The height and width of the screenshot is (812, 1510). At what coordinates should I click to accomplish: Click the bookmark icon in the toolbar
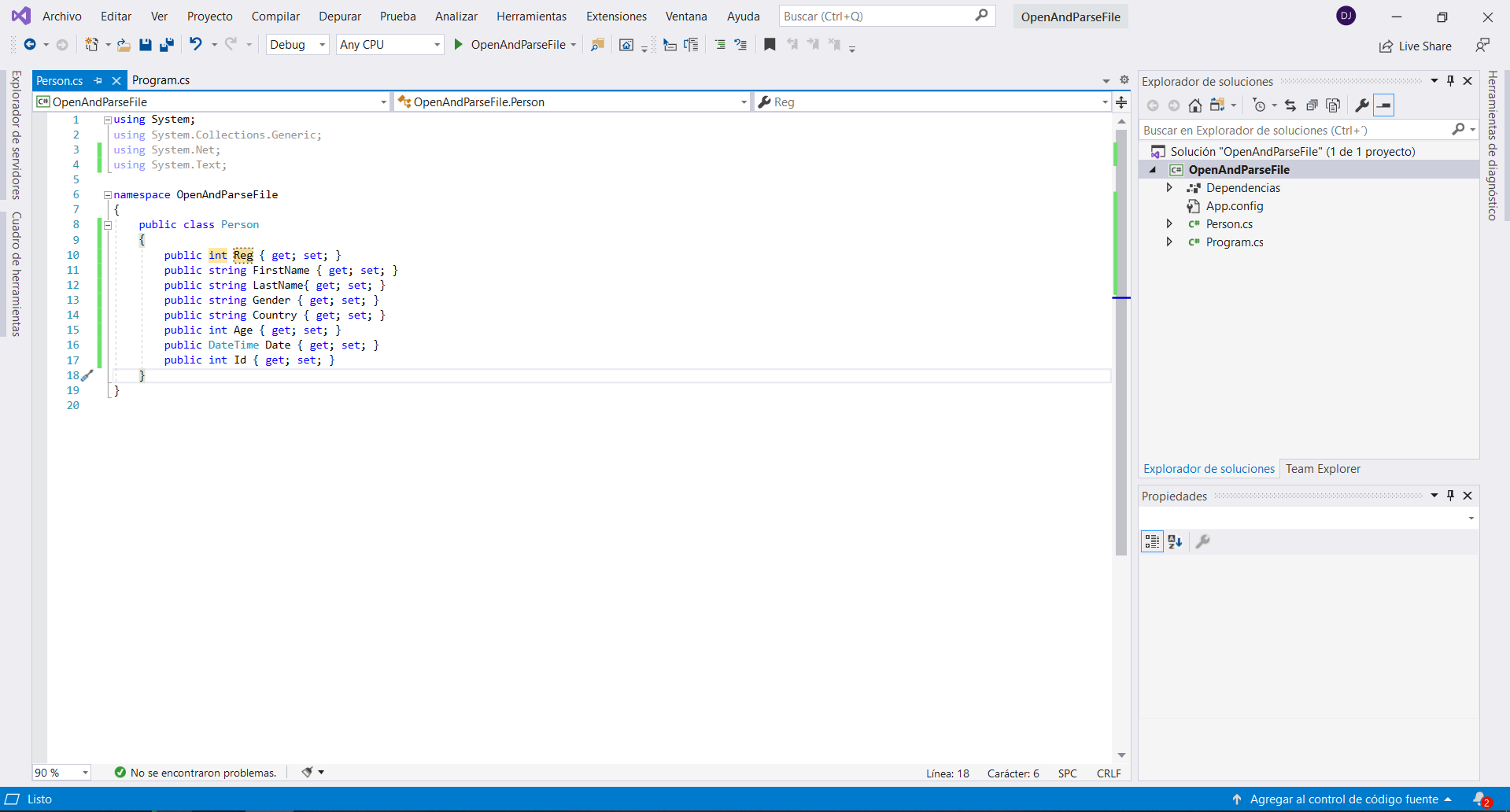770,45
